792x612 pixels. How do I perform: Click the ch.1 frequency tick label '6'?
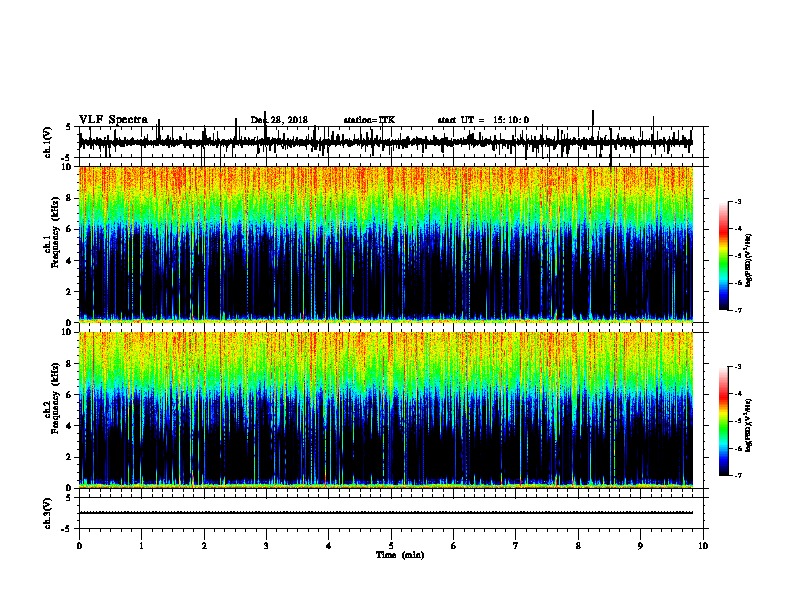pyautogui.click(x=70, y=229)
